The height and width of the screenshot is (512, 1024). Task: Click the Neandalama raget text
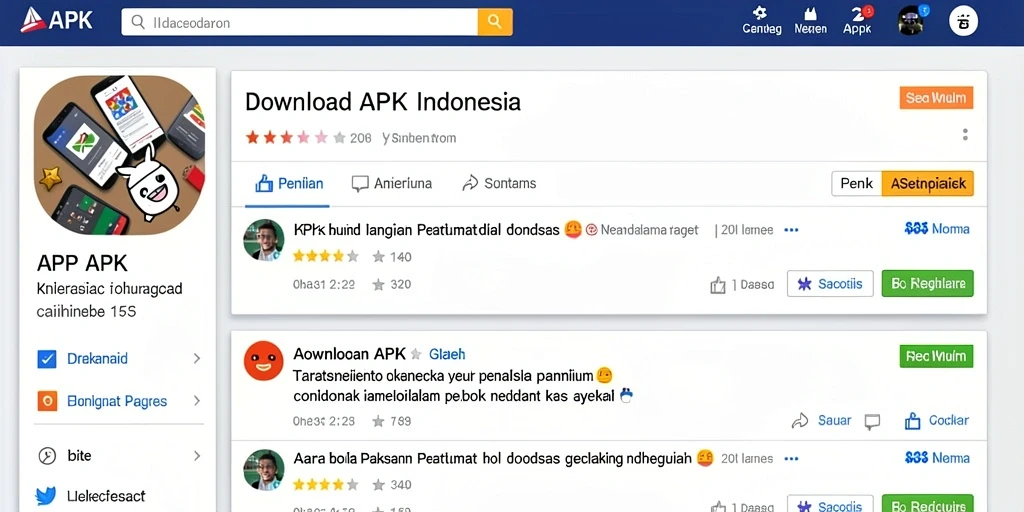(x=649, y=230)
